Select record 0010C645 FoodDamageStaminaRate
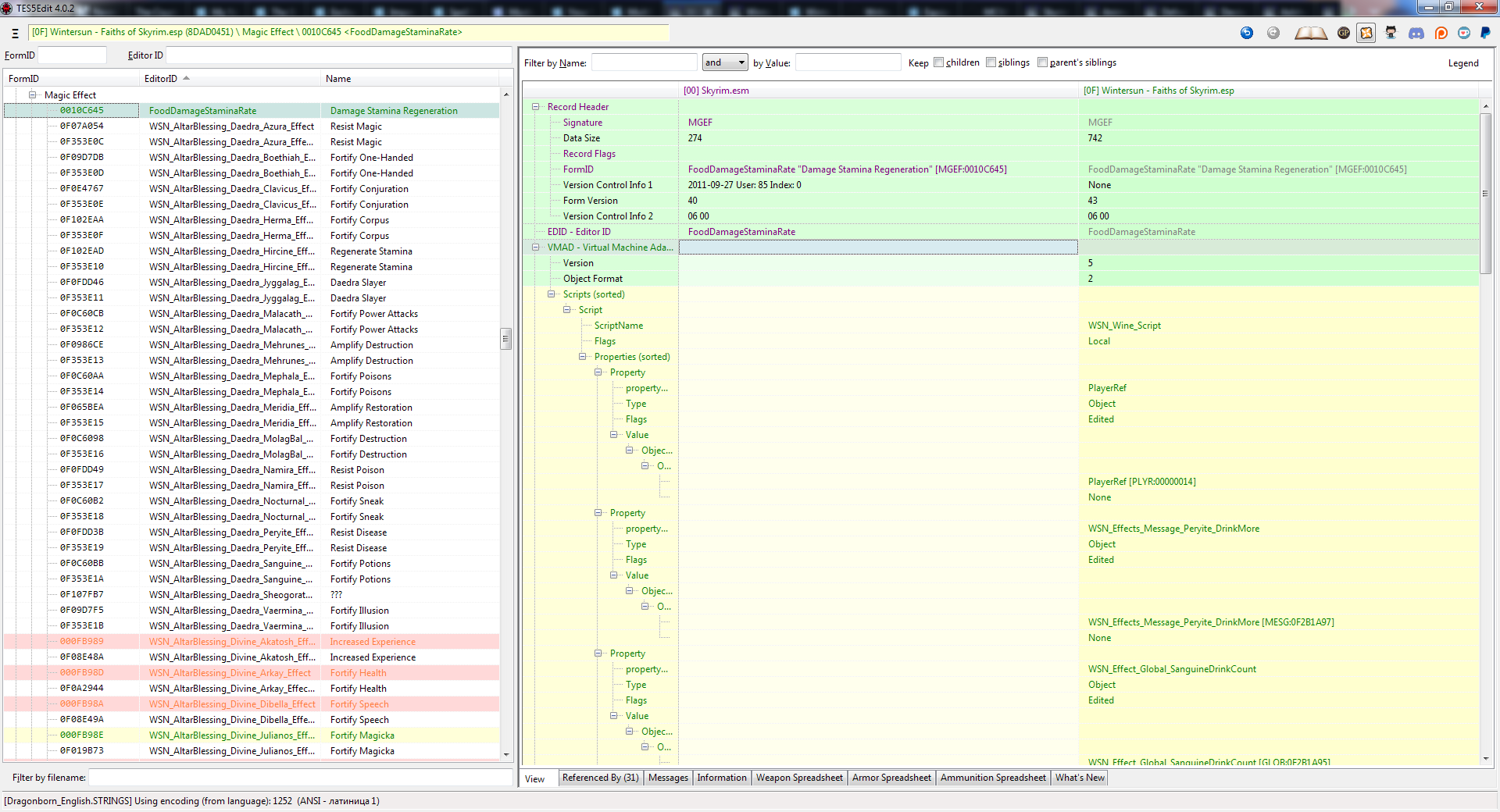Image resolution: width=1500 pixels, height=812 pixels. pyautogui.click(x=252, y=111)
